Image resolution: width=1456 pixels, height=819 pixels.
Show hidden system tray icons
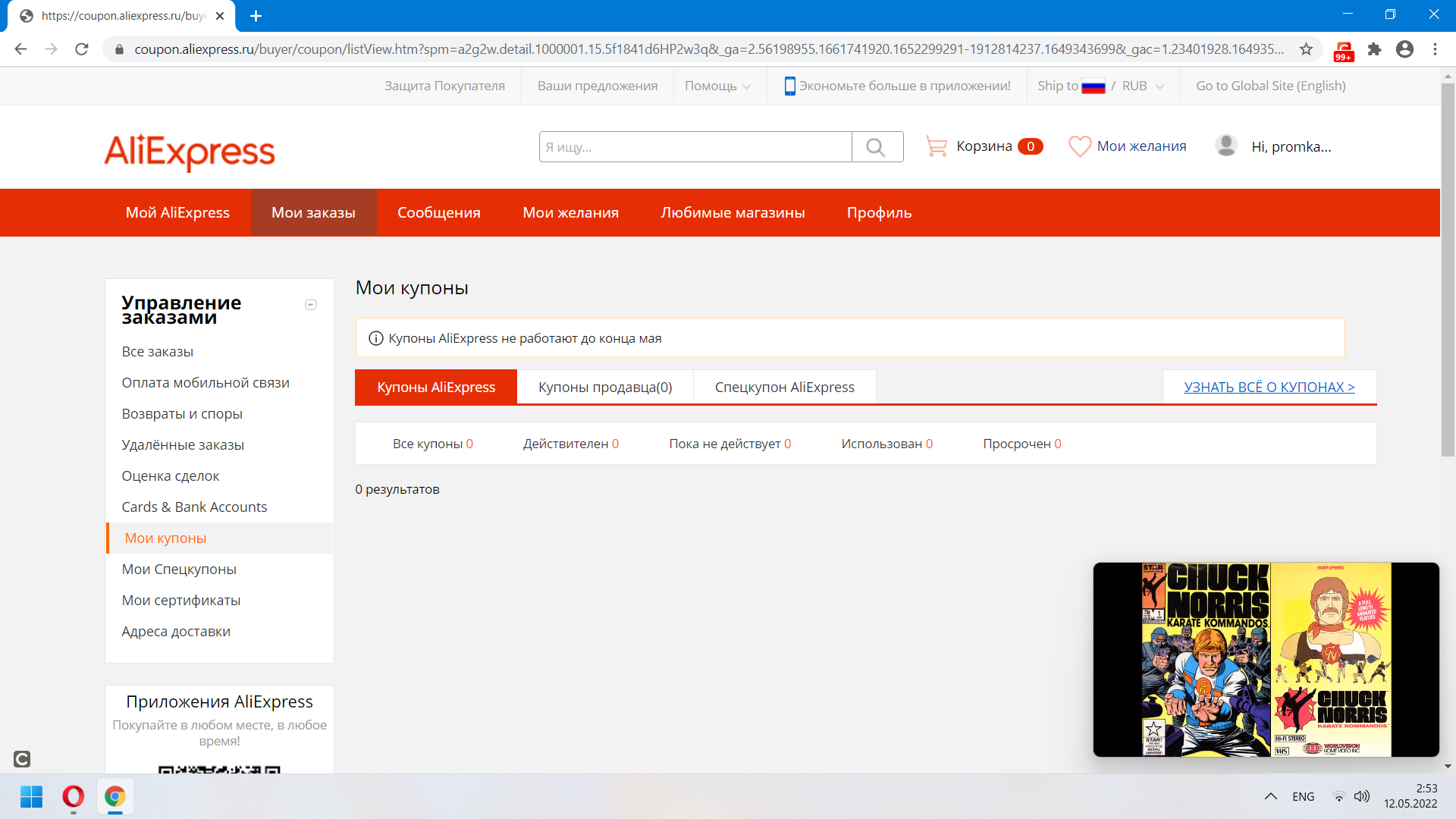(x=1270, y=796)
